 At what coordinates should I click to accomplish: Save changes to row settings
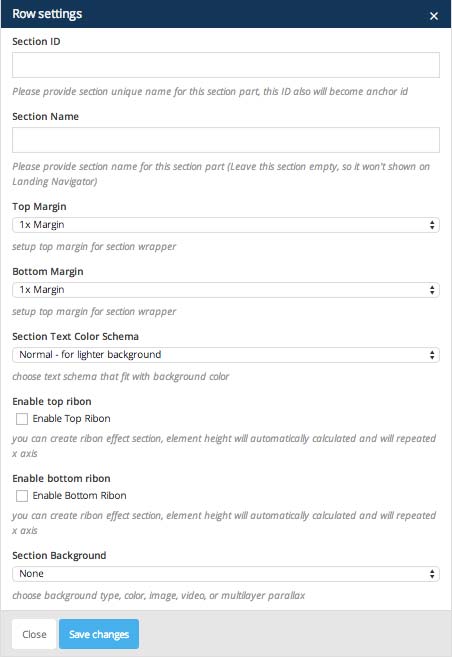click(99, 634)
